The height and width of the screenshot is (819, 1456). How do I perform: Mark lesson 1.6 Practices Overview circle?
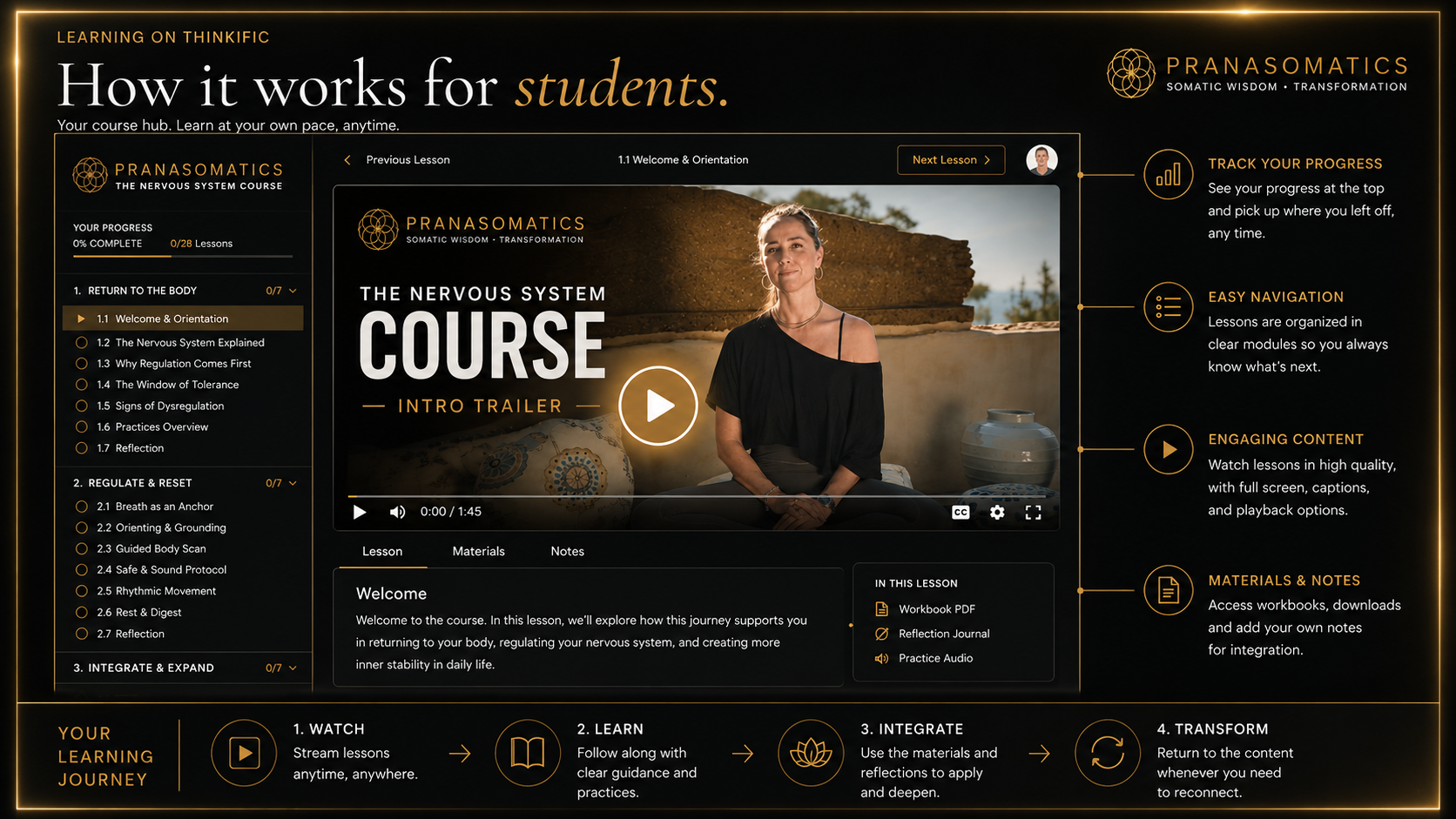81,426
